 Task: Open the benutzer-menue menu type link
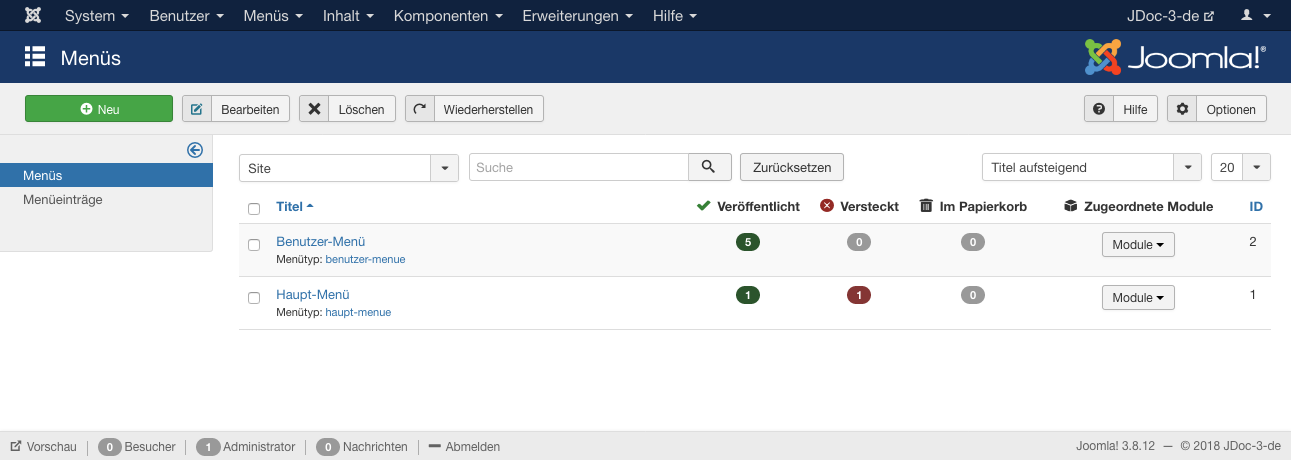point(365,259)
